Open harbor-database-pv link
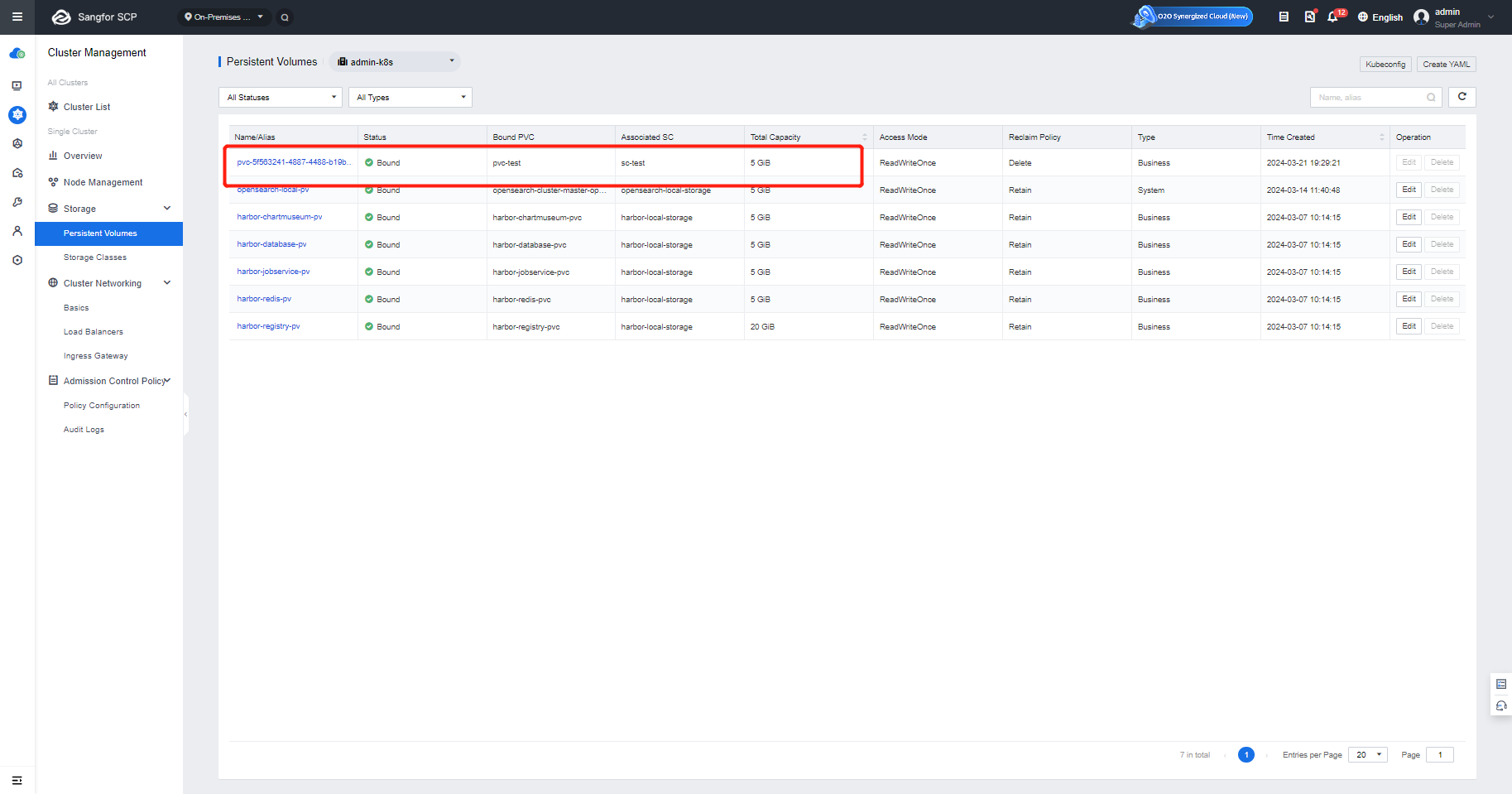Viewport: 1512px width, 794px height. click(271, 244)
